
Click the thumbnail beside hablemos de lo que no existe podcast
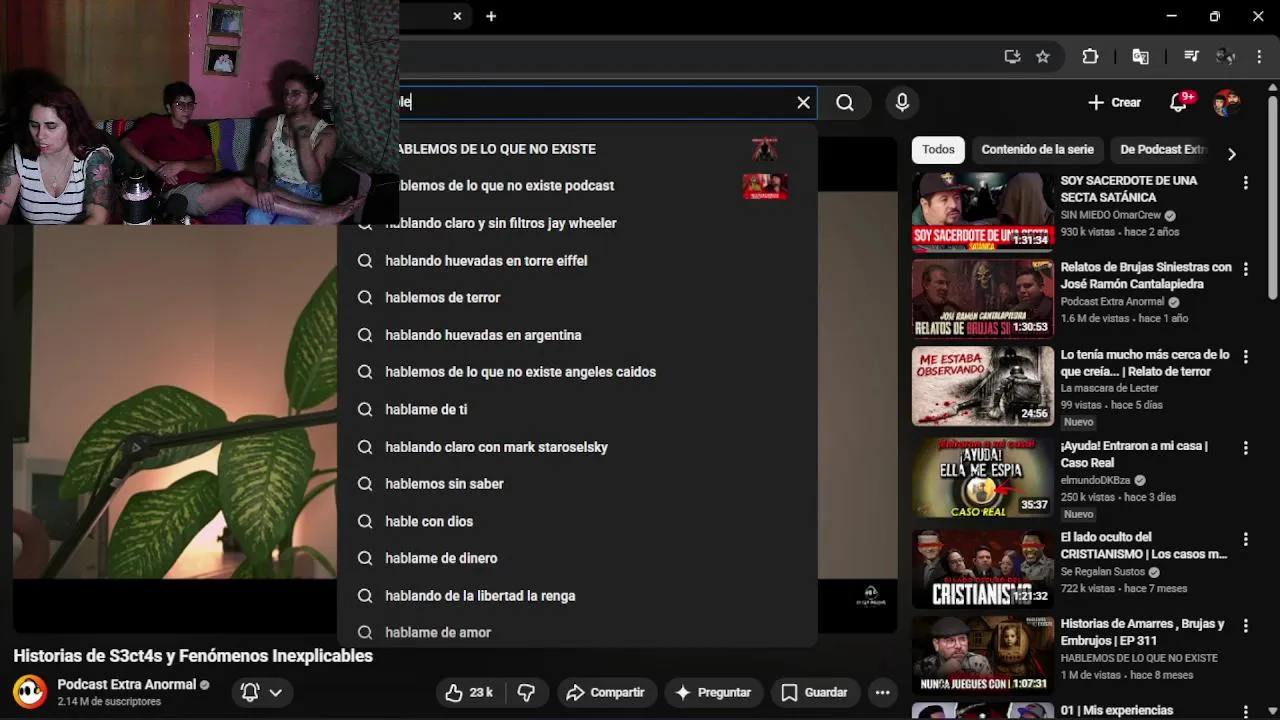(765, 186)
